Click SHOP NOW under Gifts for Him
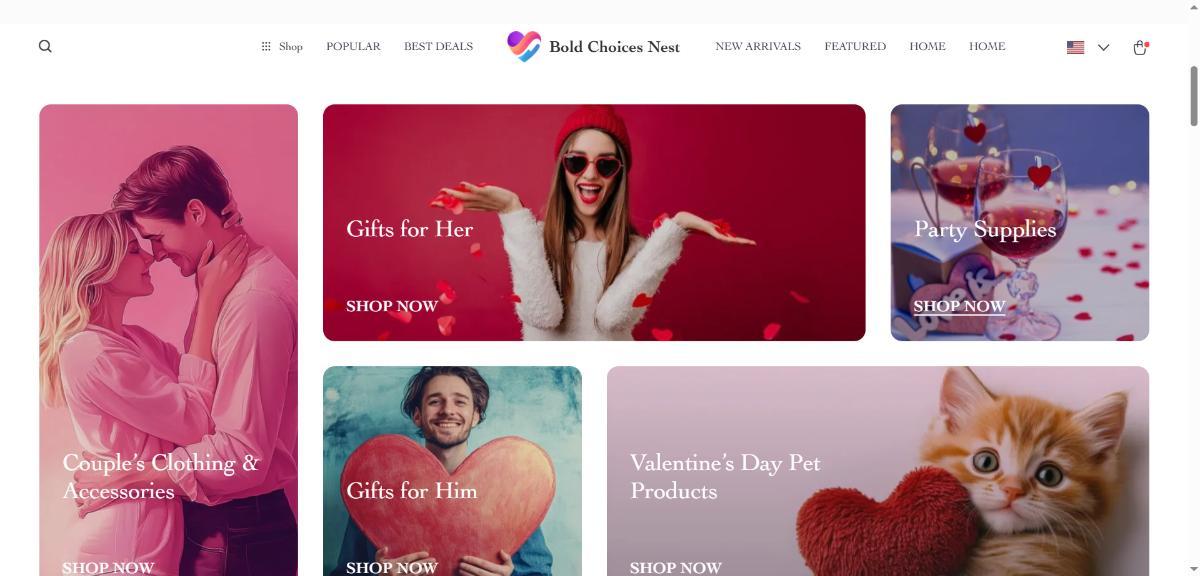1200x576 pixels. (392, 567)
